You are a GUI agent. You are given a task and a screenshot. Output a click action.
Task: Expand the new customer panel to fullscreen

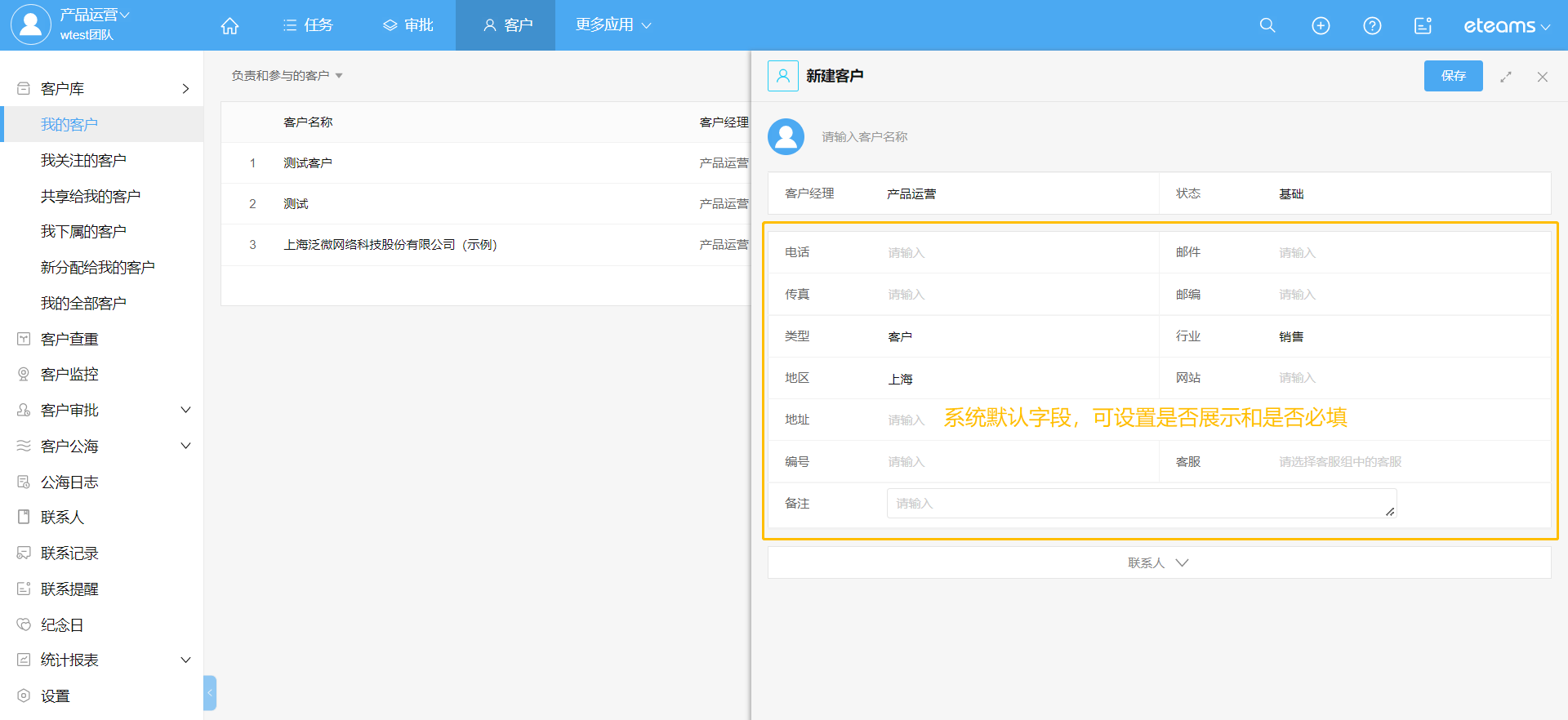click(1506, 77)
